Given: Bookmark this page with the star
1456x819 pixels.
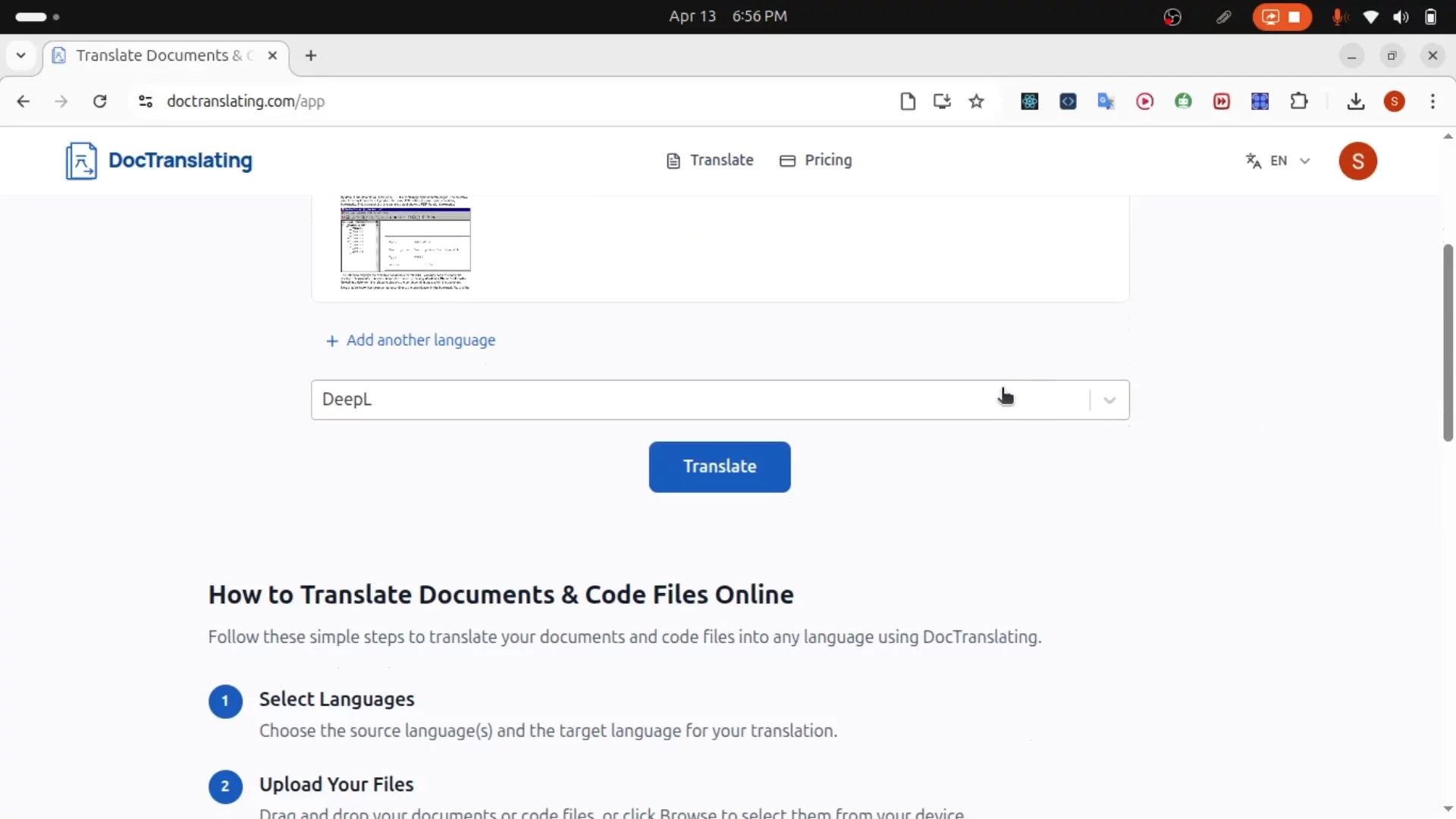Looking at the screenshot, I should coord(977,102).
